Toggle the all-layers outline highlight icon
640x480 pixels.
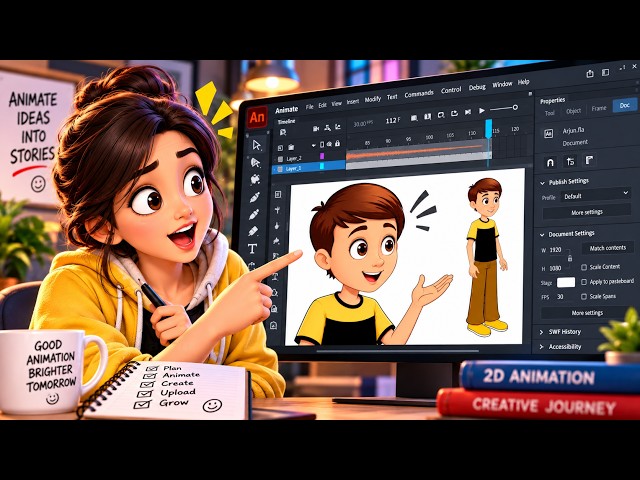click(322, 144)
